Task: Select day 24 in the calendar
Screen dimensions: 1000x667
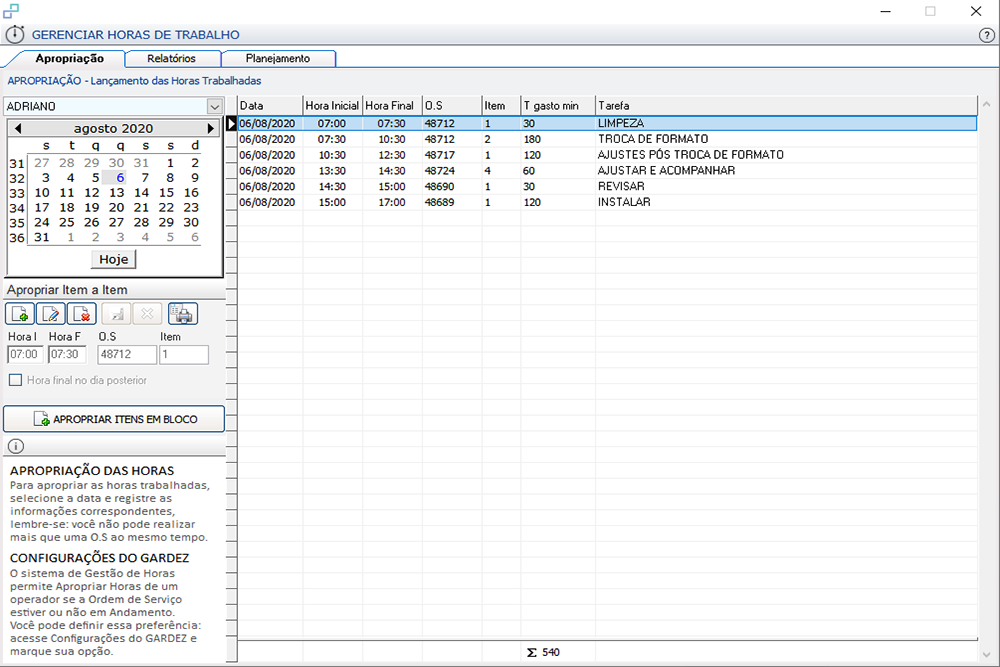Action: click(42, 222)
